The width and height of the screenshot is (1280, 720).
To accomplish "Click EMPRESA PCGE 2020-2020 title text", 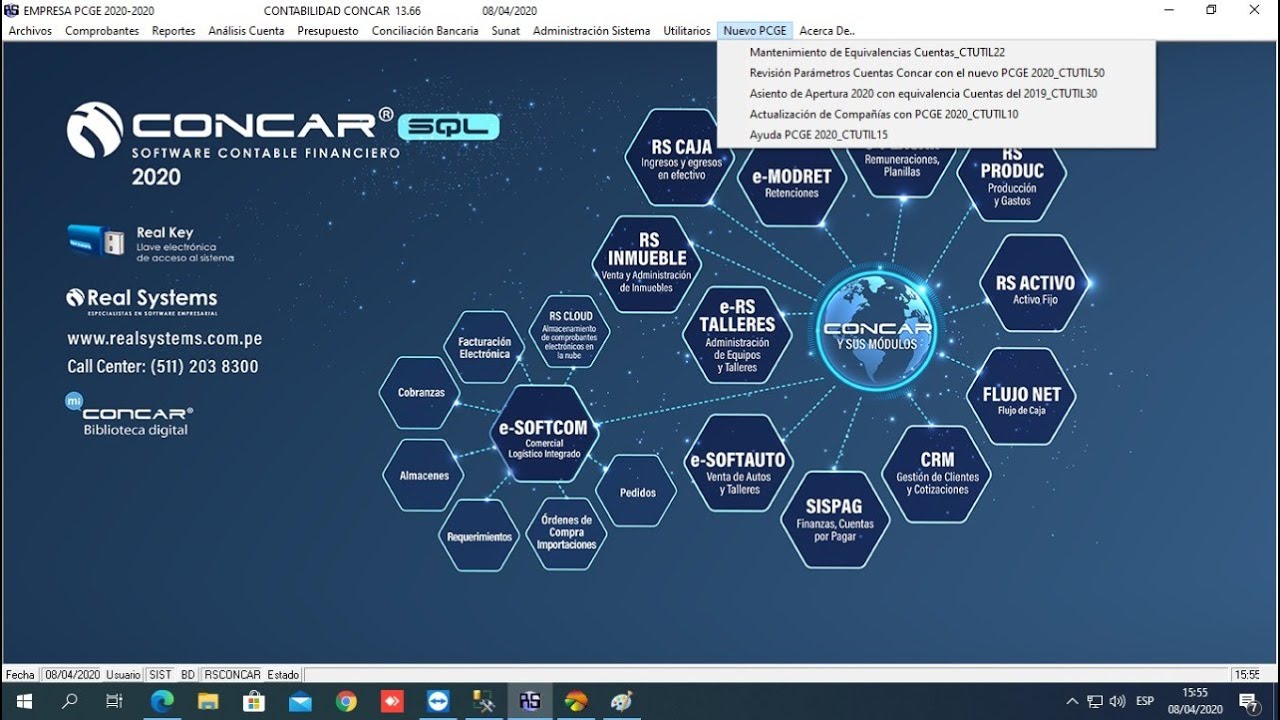I will (x=89, y=10).
